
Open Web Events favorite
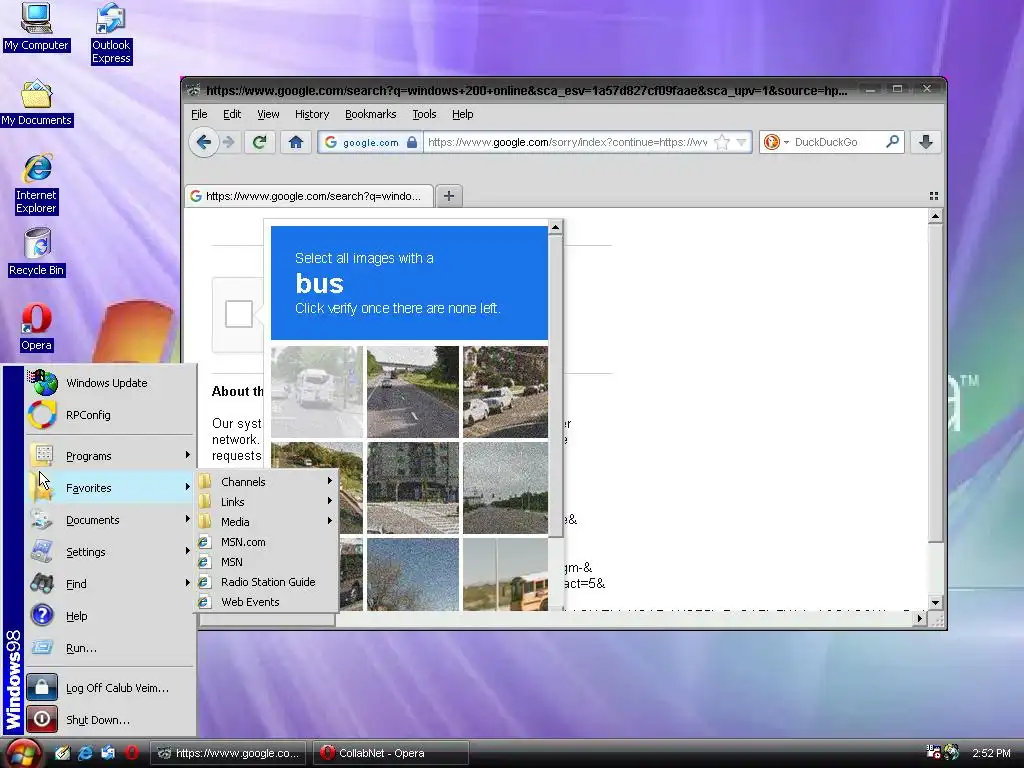pyautogui.click(x=266, y=602)
